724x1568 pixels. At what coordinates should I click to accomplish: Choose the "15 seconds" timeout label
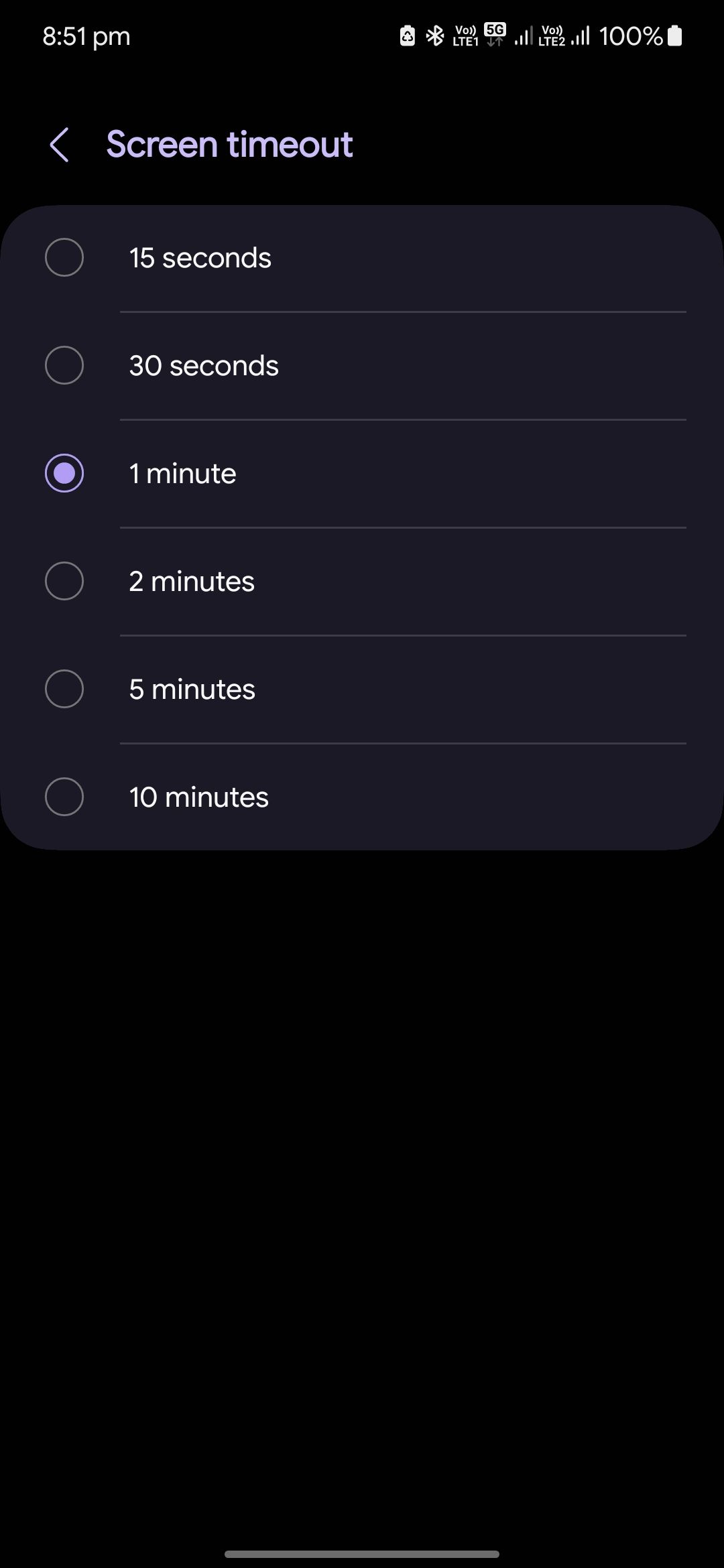tap(200, 258)
